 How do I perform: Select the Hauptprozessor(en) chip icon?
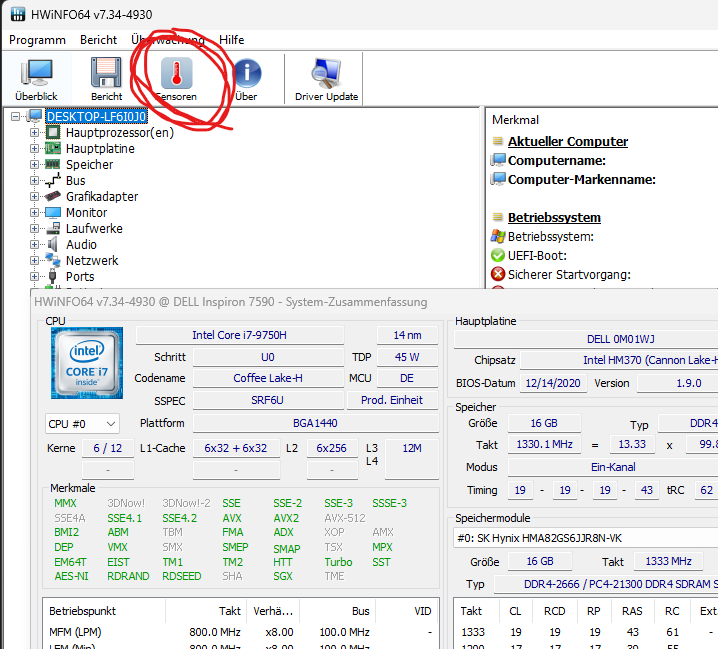tap(53, 133)
